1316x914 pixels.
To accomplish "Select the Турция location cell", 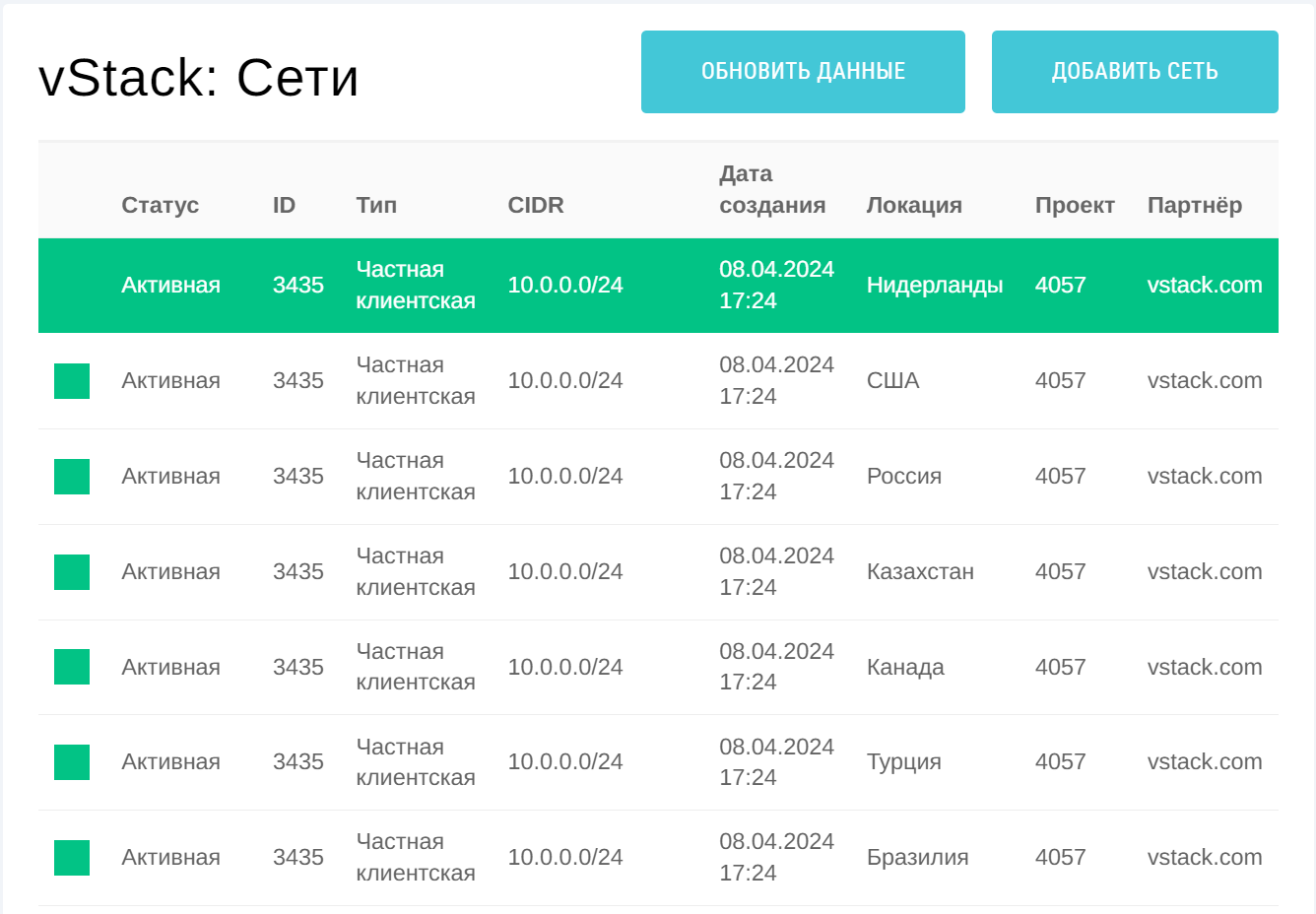I will (904, 762).
